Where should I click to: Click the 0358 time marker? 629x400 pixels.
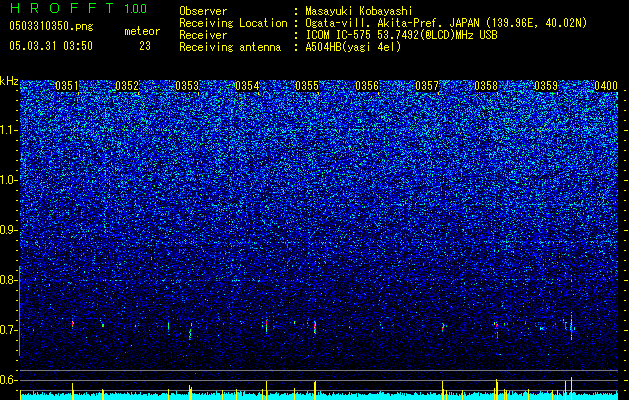[486, 86]
